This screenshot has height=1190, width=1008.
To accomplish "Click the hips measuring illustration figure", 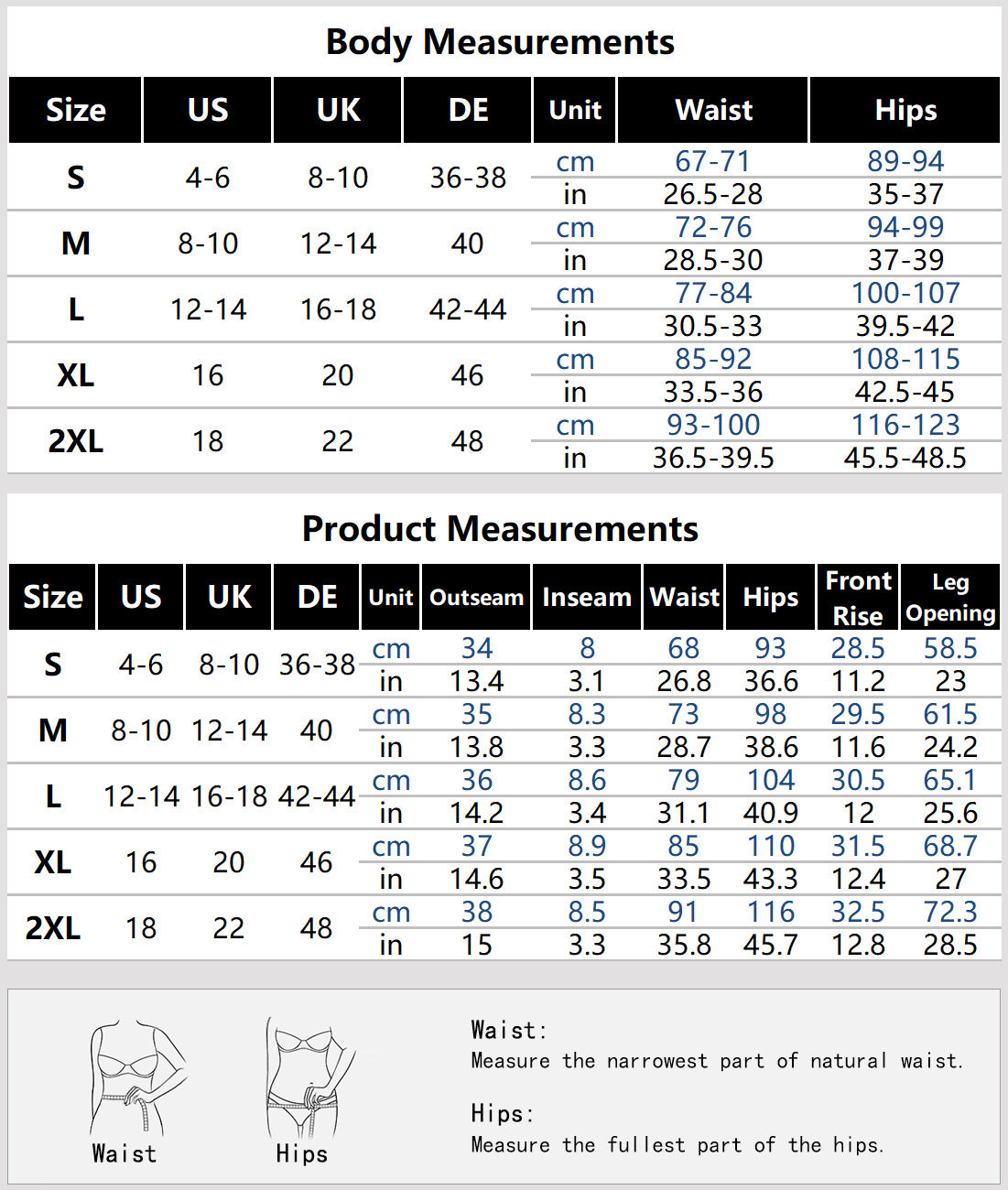I will point(307,1077).
